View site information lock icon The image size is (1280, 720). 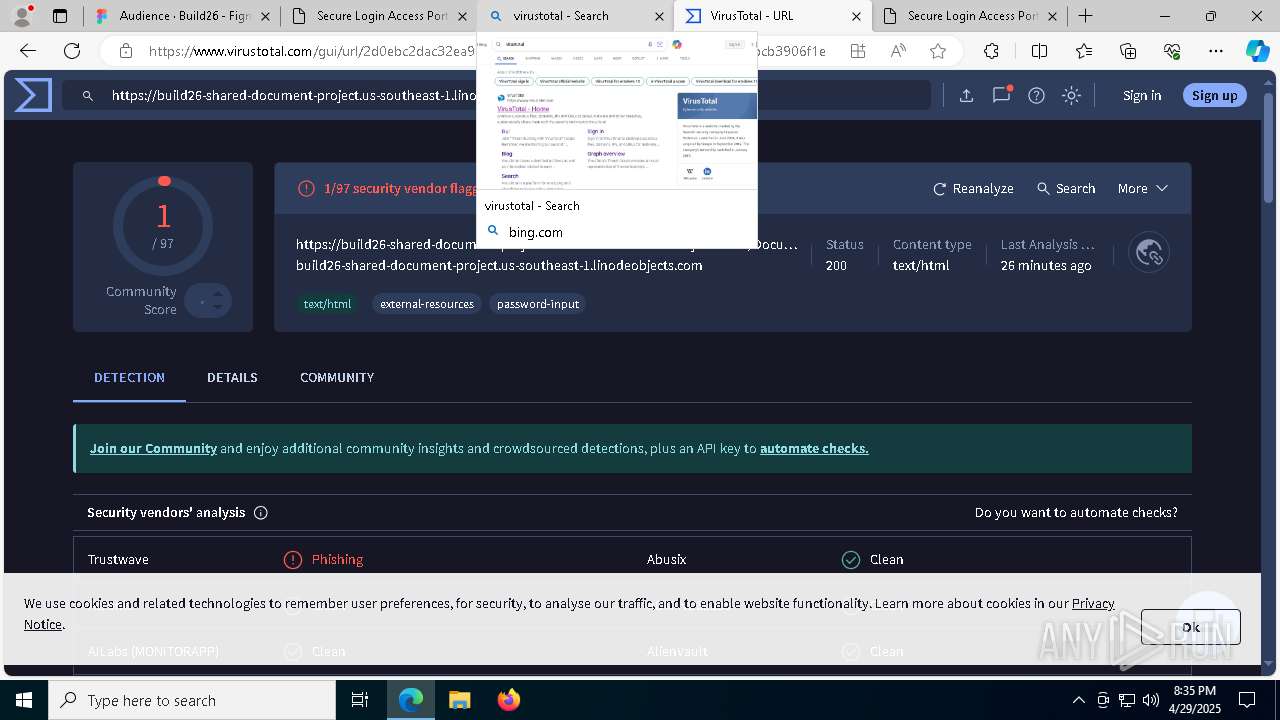125,51
